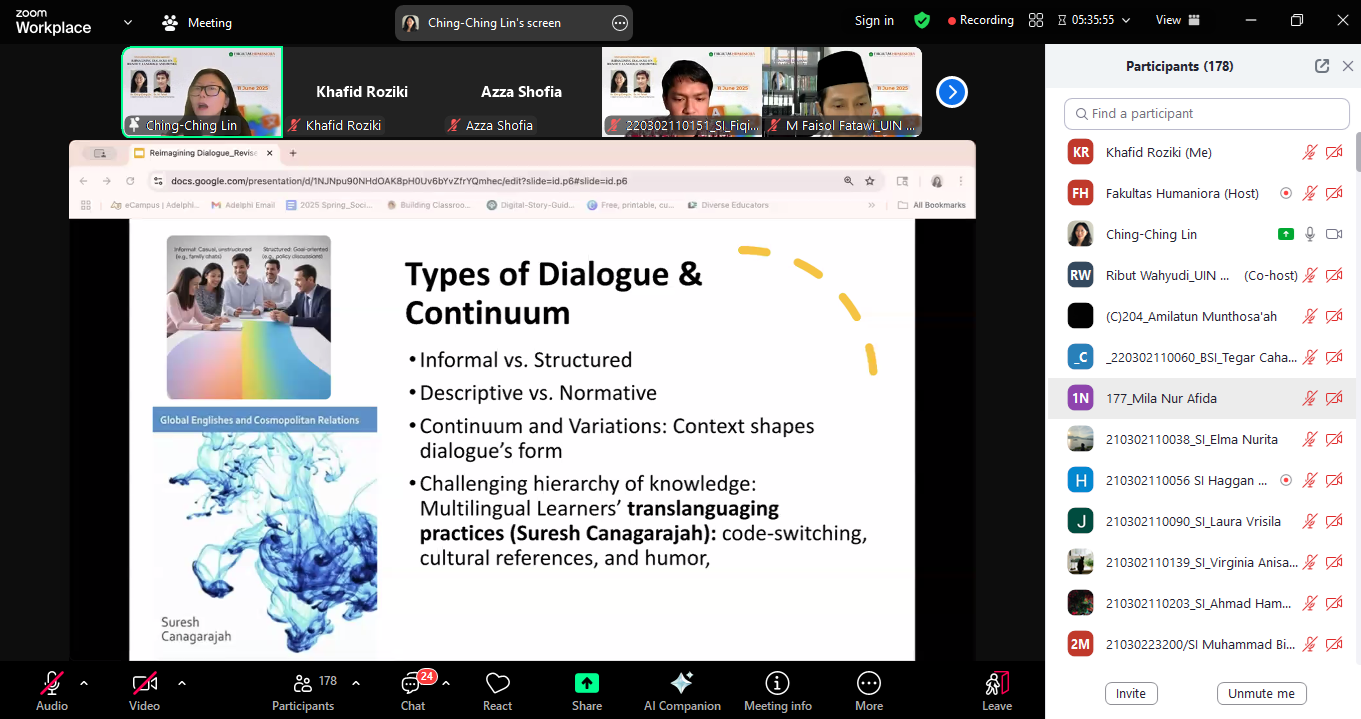1361x719 pixels.
Task: Open the AI Companion panel
Action: pyautogui.click(x=682, y=690)
